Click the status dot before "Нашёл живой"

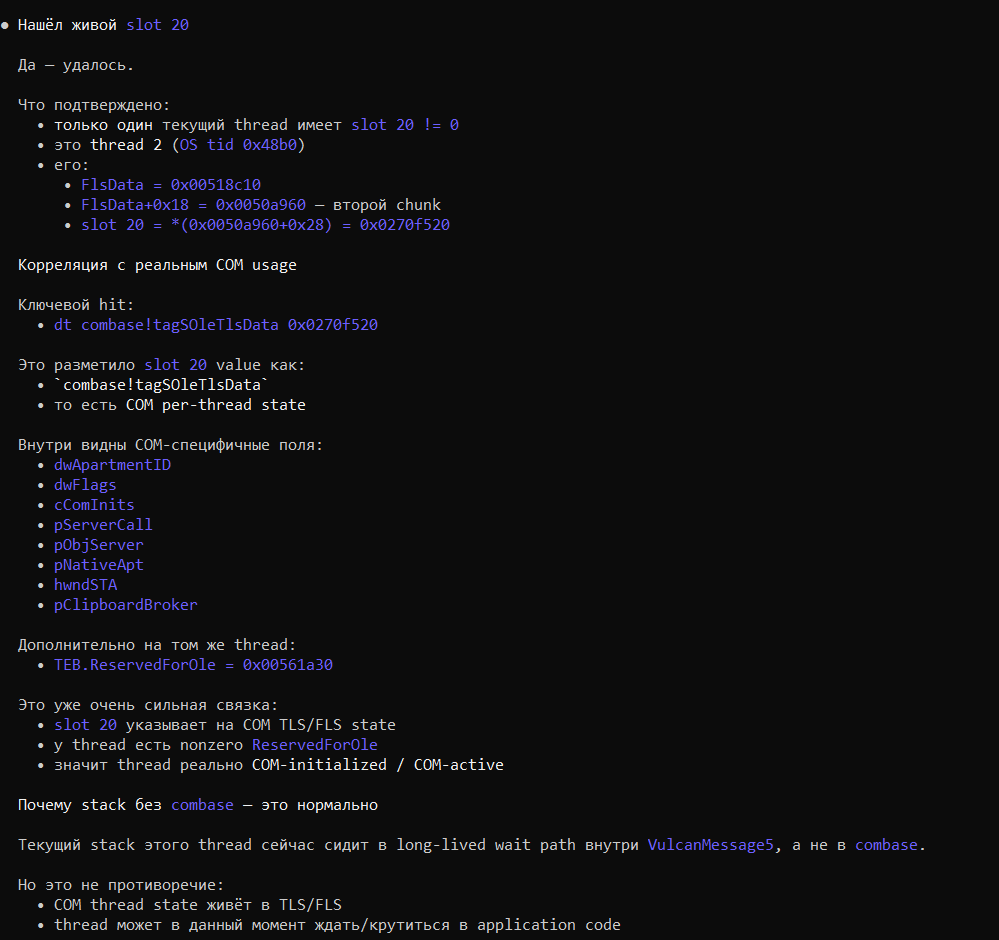click(5, 25)
